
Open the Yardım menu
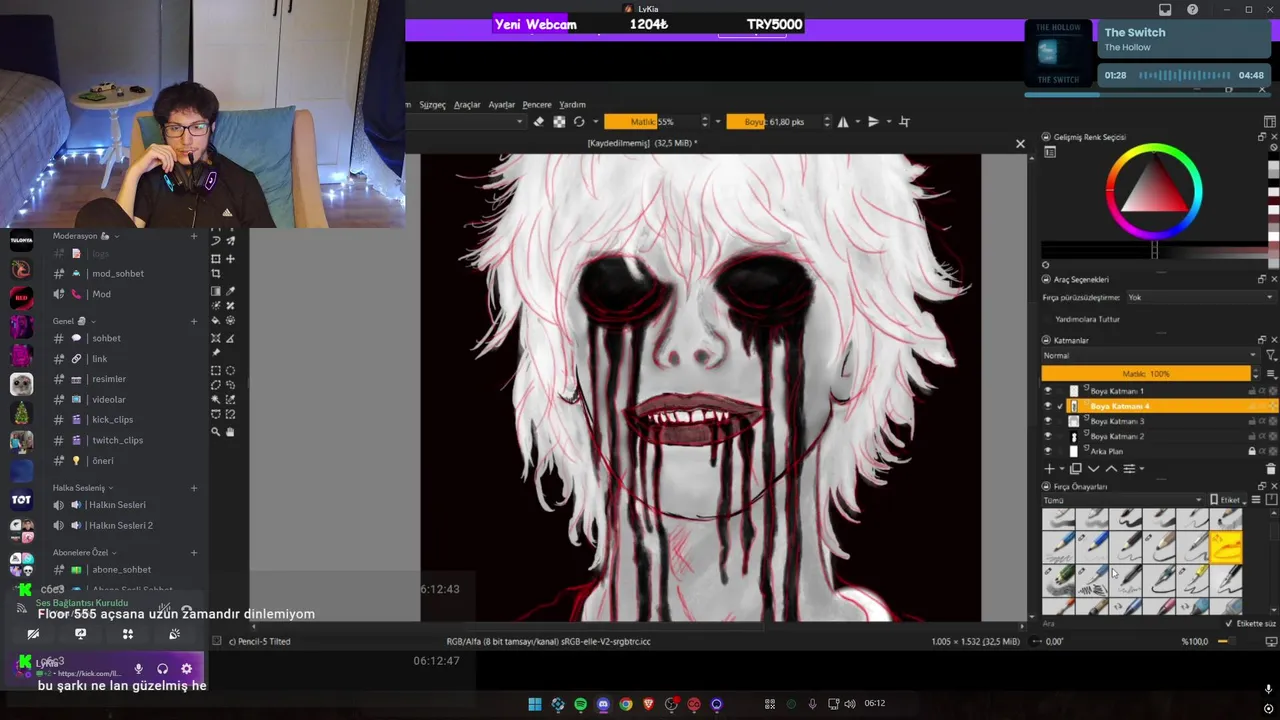(x=572, y=104)
